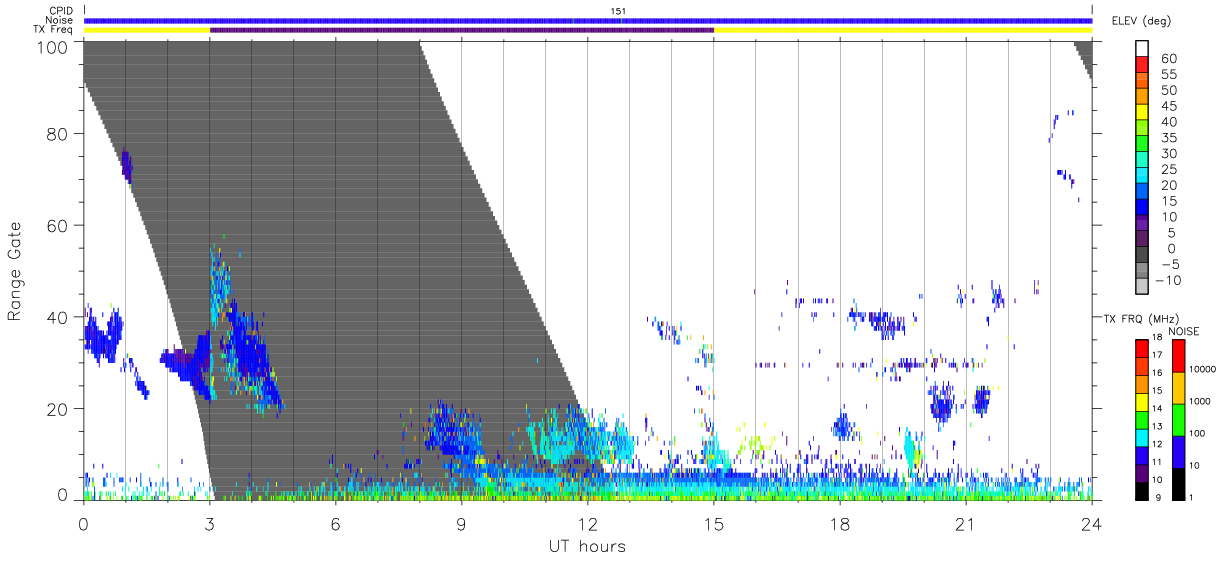Image resolution: width=1228 pixels, height=567 pixels.
Task: Click the black bottom segment of TX FRQ colorbar
Action: [1142, 491]
